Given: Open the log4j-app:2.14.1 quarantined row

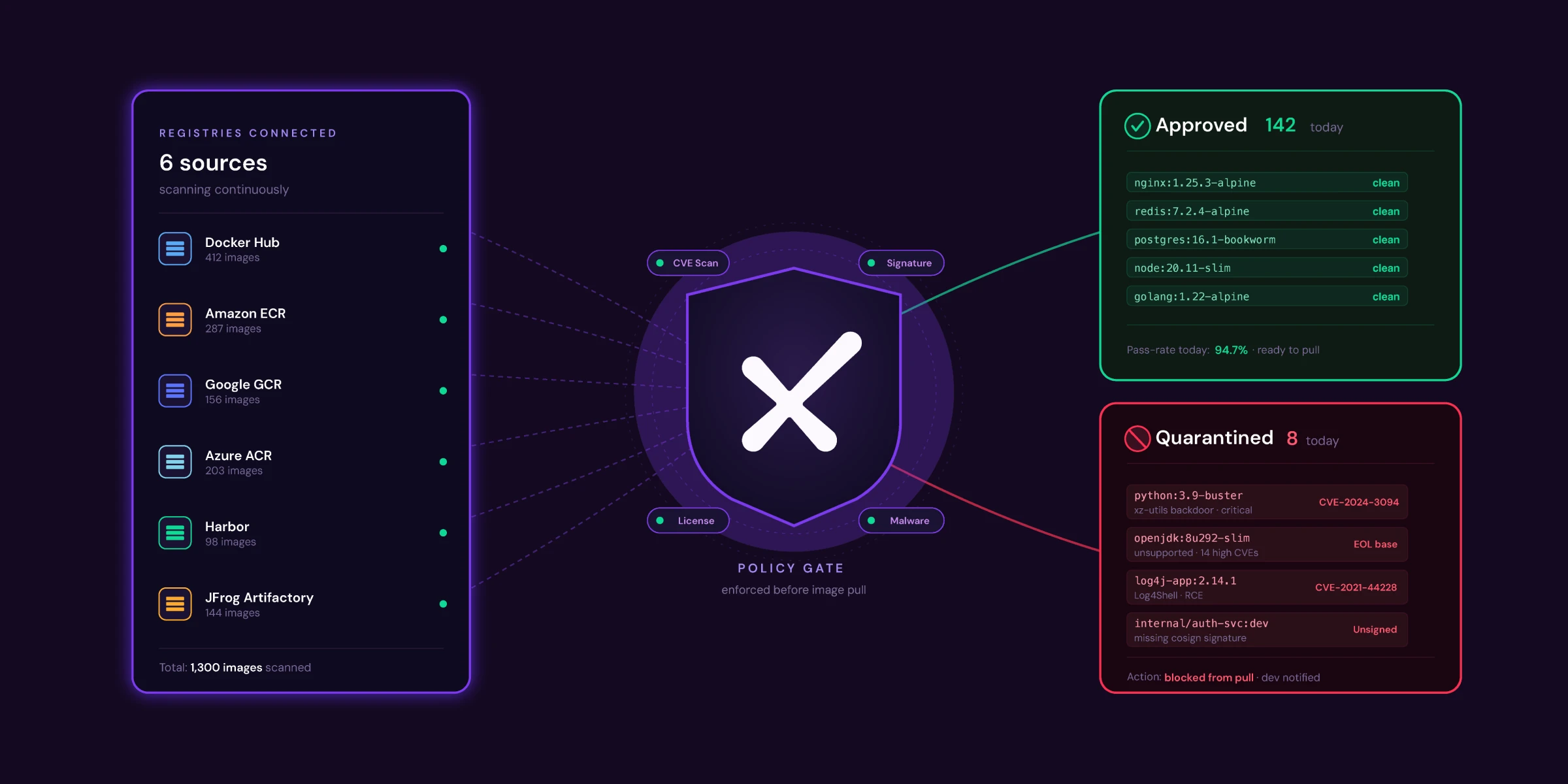Looking at the screenshot, I should pos(1267,587).
